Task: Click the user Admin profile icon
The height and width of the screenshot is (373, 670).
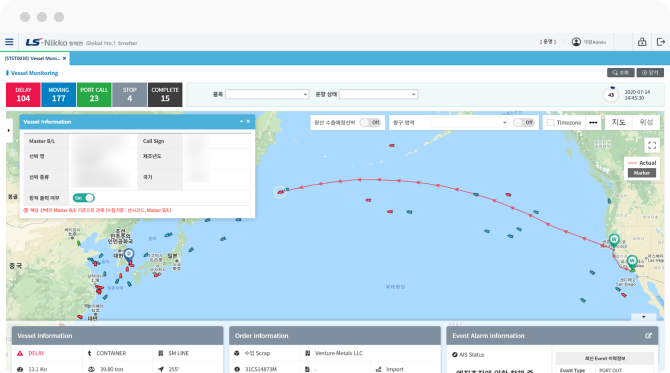Action: [x=576, y=42]
